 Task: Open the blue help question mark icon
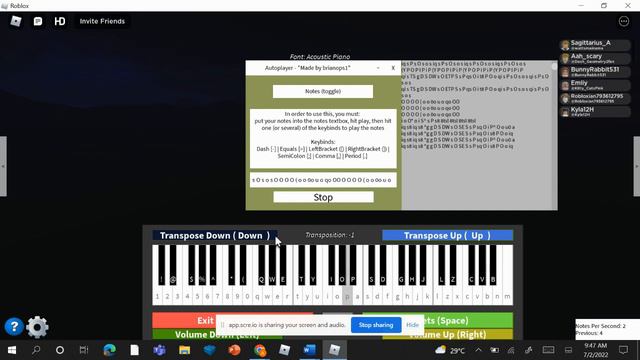click(x=14, y=327)
